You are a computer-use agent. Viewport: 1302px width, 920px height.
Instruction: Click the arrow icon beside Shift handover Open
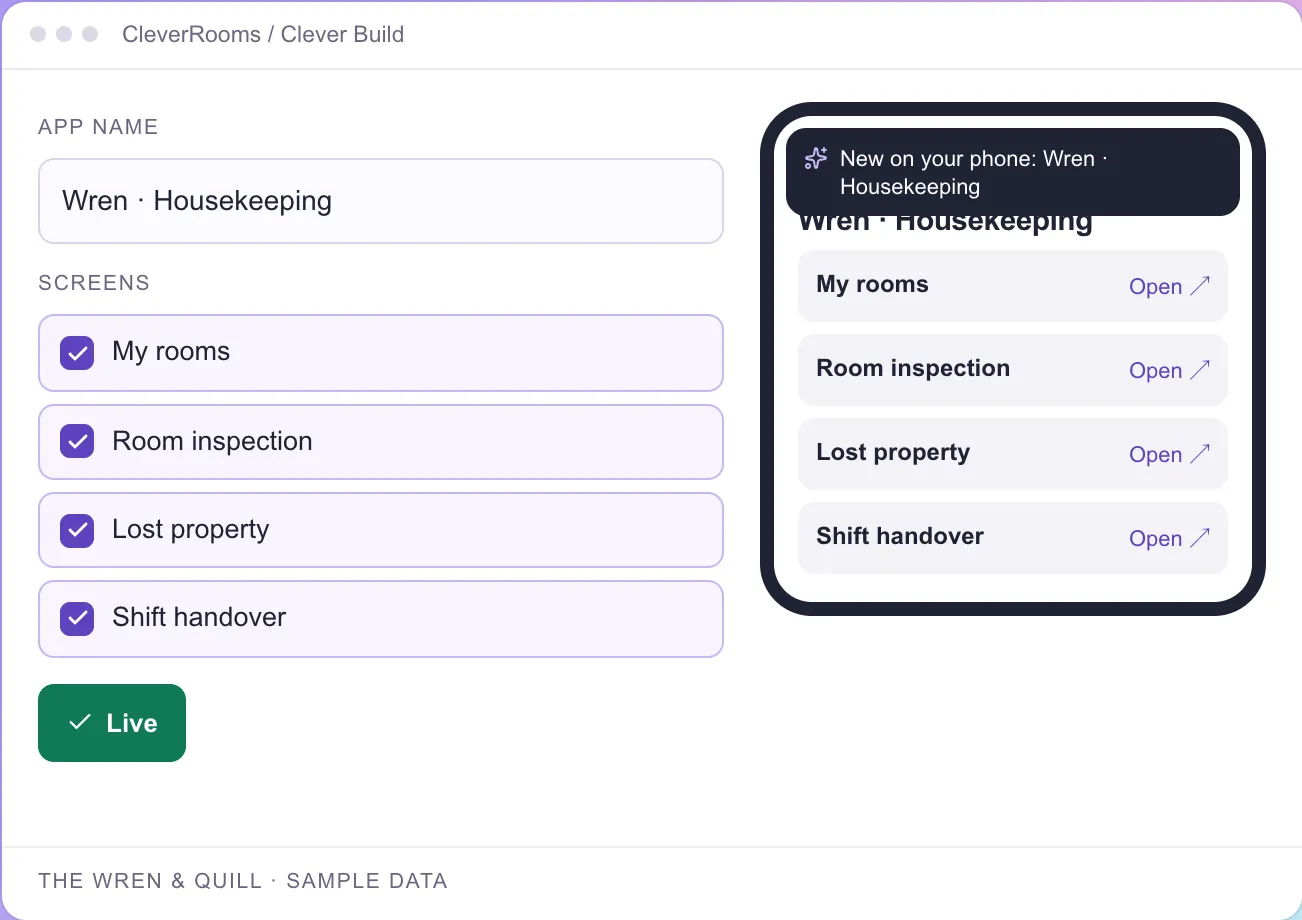click(x=1200, y=538)
